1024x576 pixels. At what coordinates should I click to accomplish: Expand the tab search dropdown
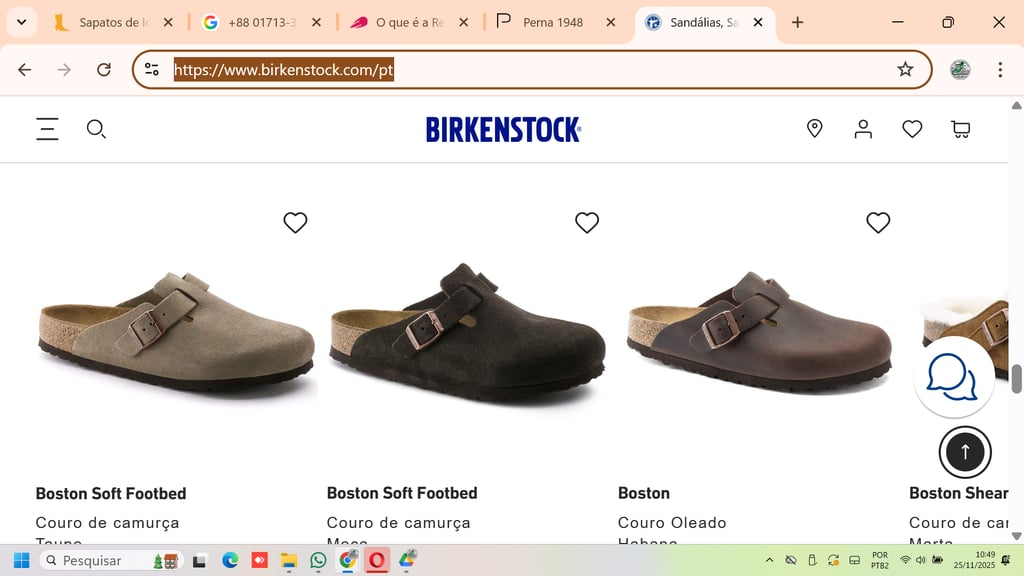[22, 22]
